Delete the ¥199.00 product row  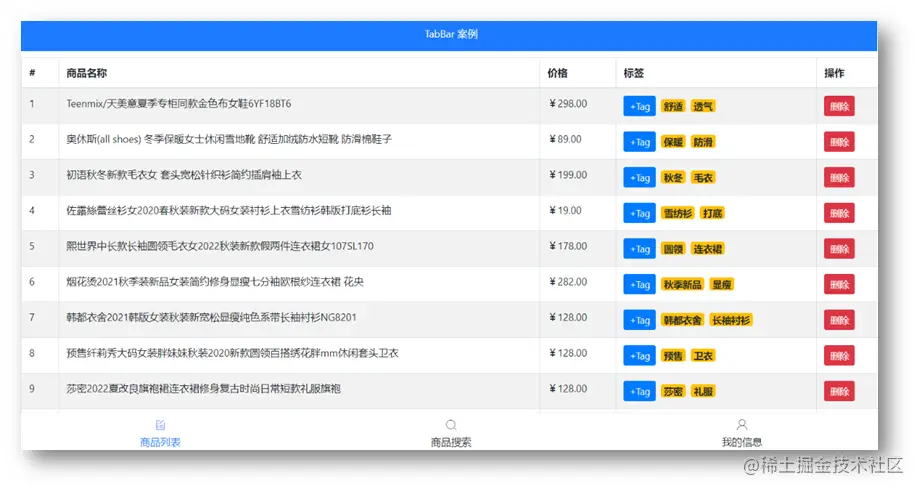click(839, 178)
